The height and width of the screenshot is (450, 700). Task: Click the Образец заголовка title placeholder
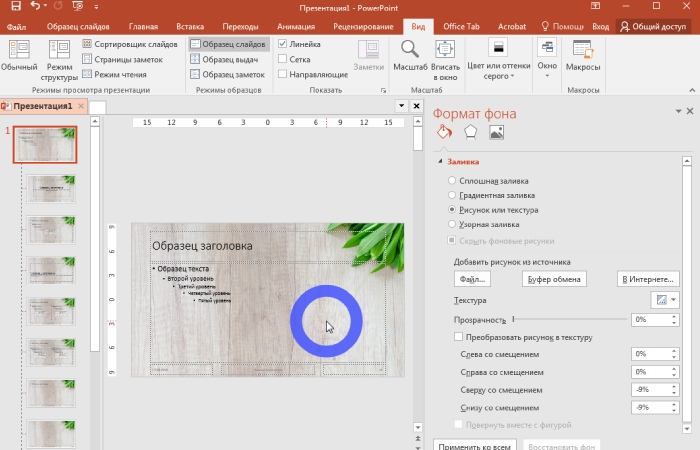[268, 246]
